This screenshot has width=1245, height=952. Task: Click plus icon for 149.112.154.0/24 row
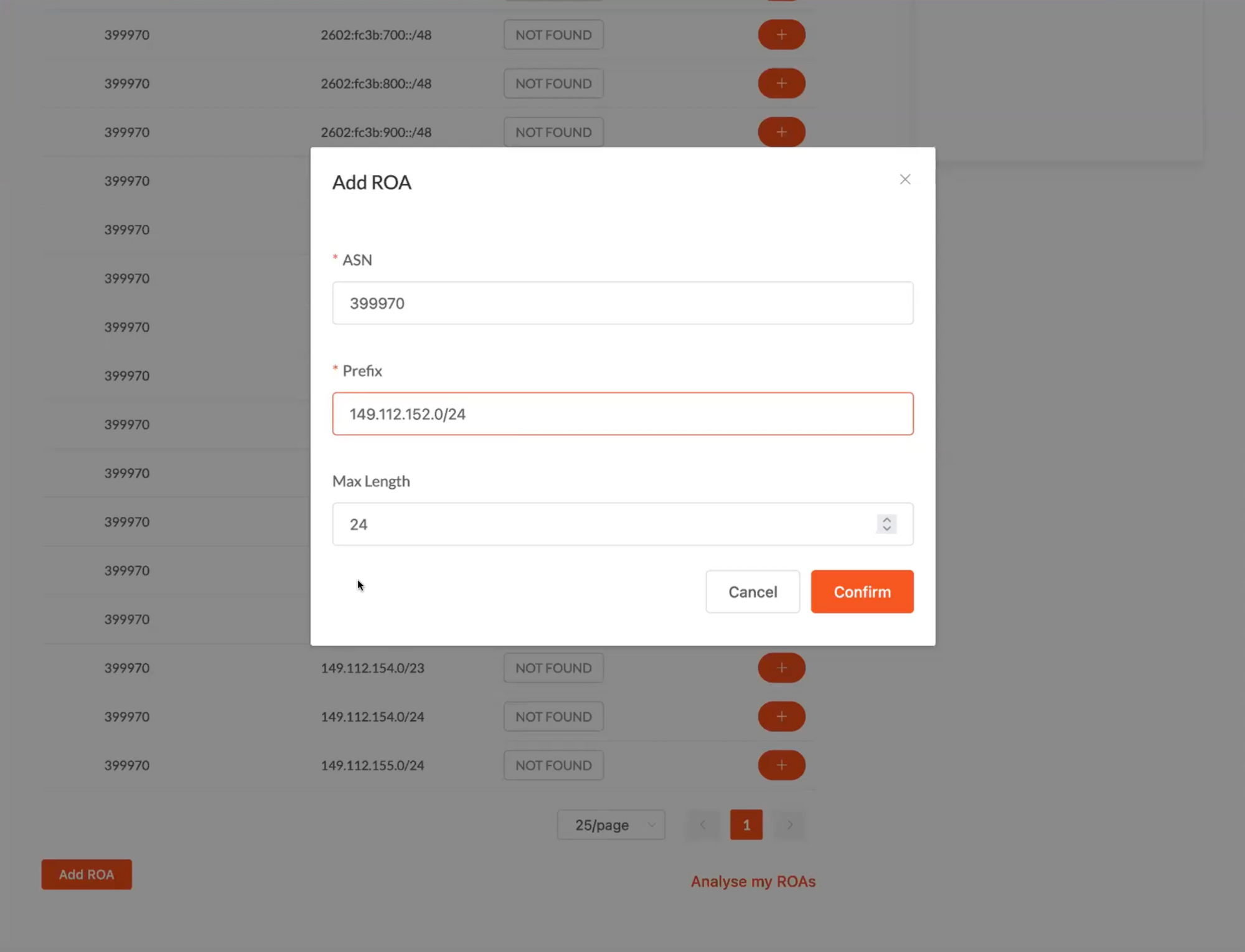point(781,716)
